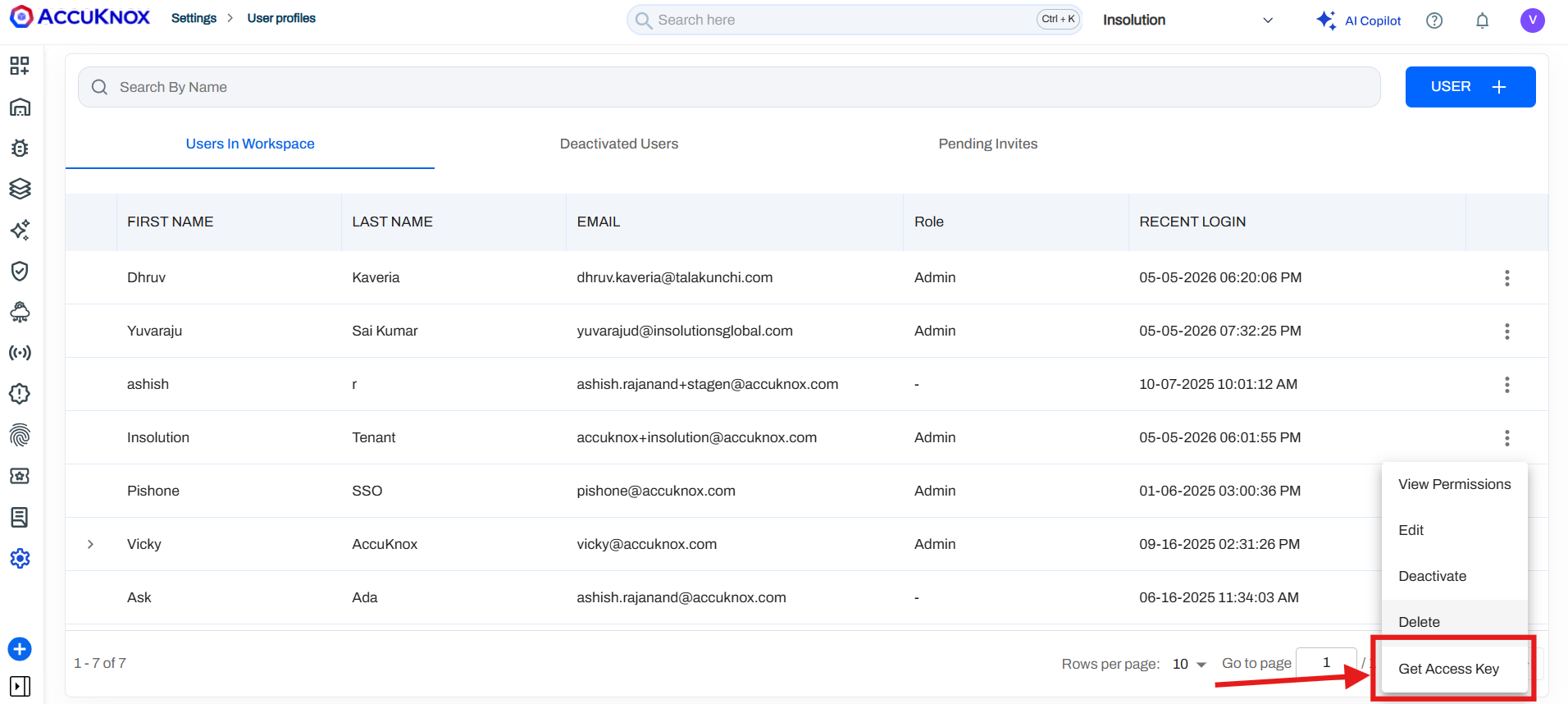Choose Edit from the context menu

(x=1455, y=530)
